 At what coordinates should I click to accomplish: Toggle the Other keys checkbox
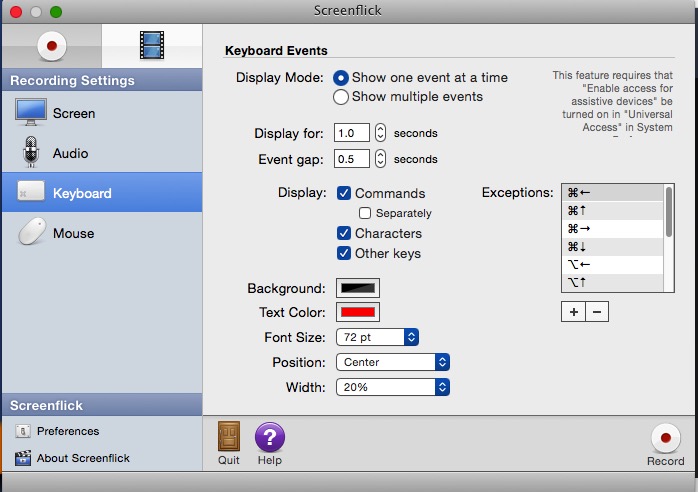coord(344,253)
